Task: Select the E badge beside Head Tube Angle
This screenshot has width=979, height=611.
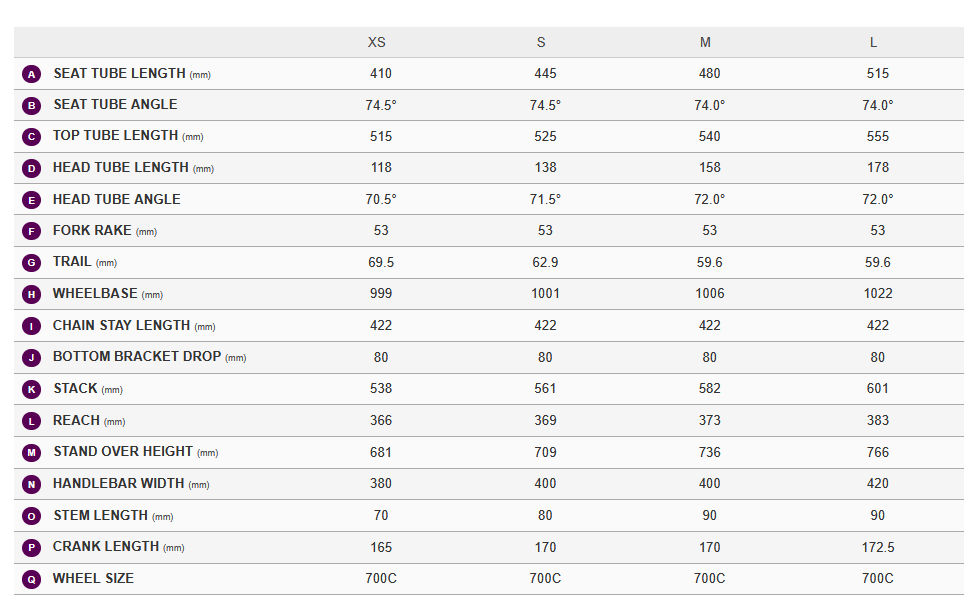Action: (32, 200)
